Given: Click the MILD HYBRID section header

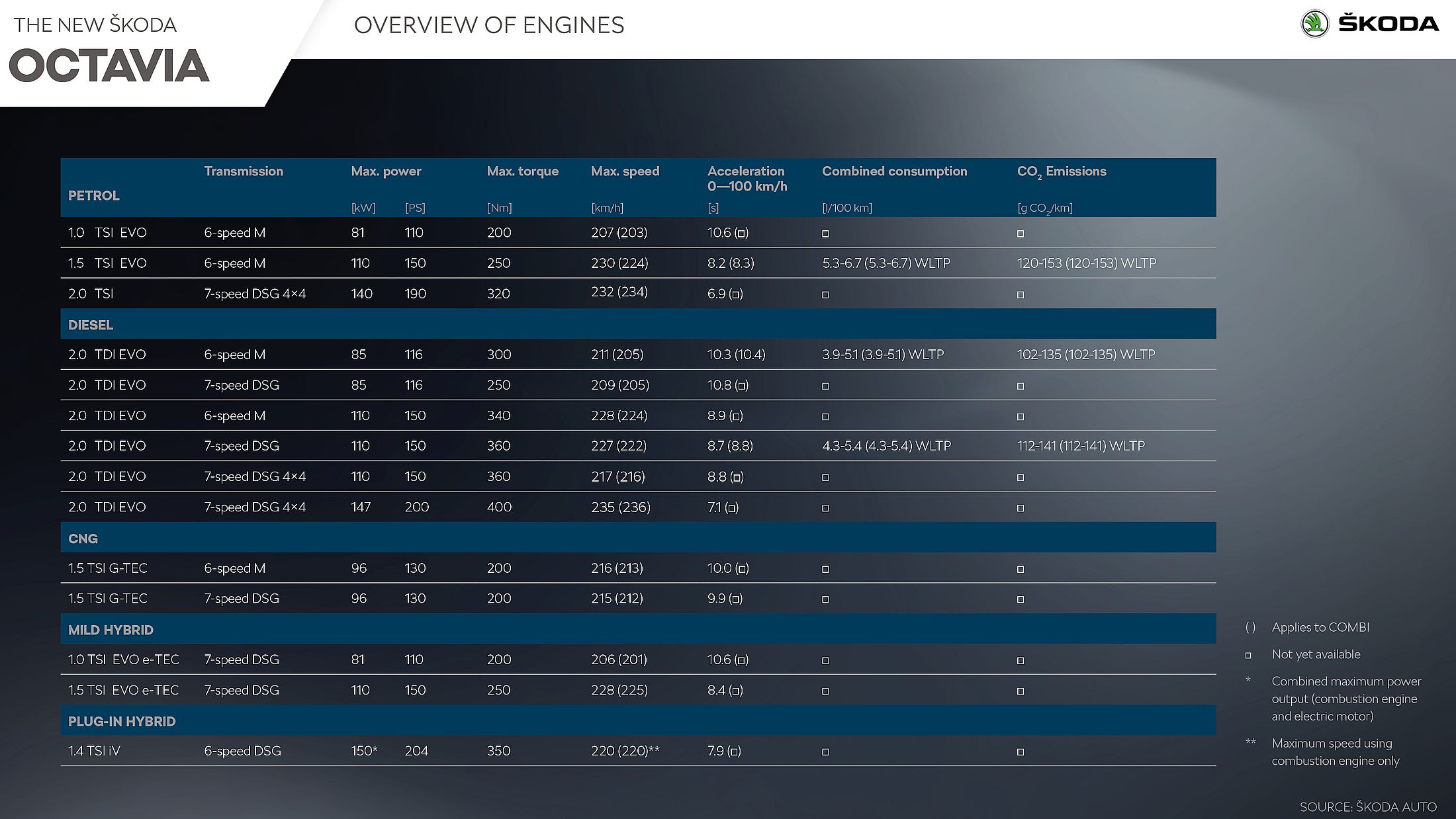Looking at the screenshot, I should (111, 630).
